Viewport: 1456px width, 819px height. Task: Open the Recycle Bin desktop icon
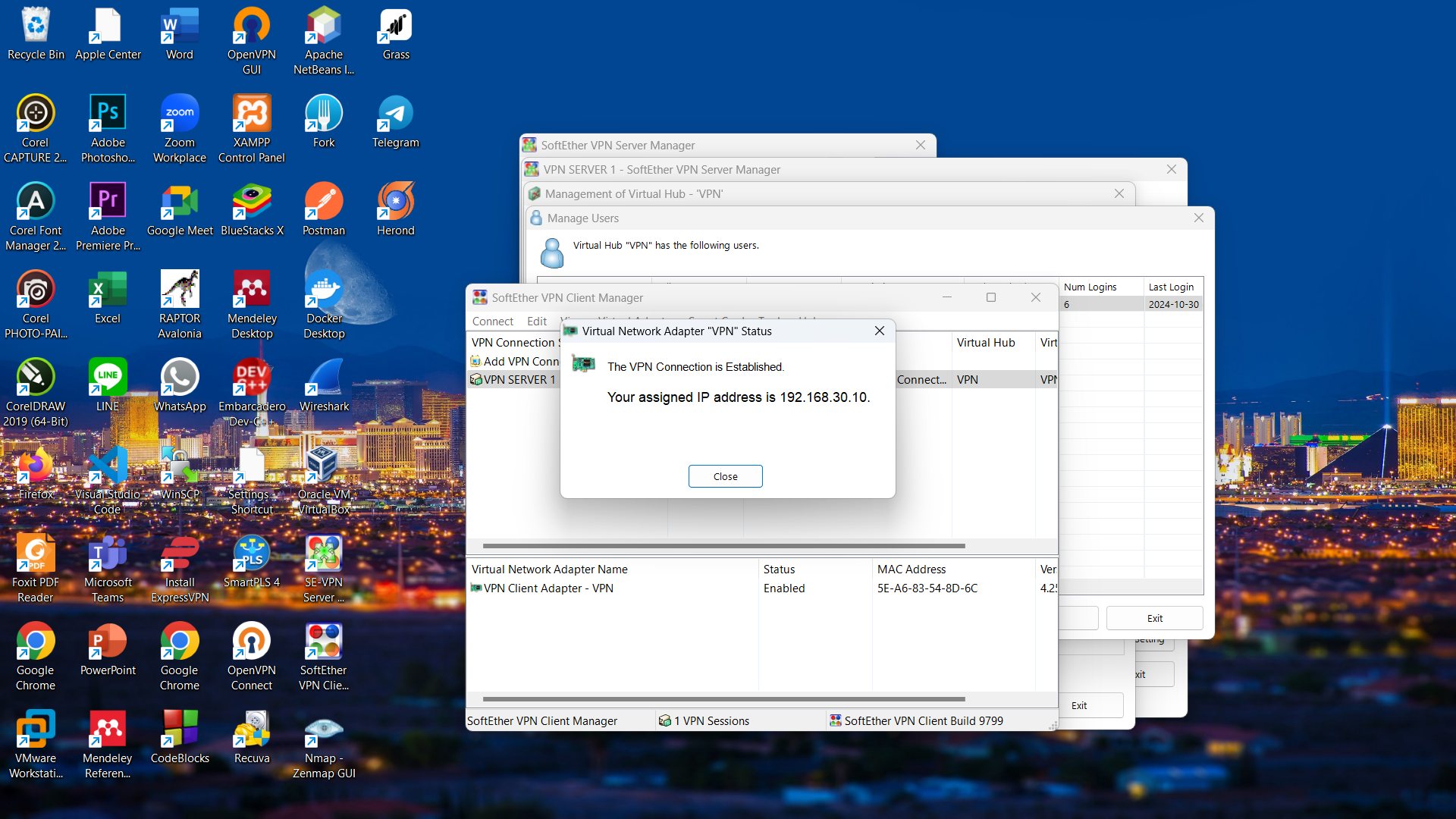tap(36, 34)
